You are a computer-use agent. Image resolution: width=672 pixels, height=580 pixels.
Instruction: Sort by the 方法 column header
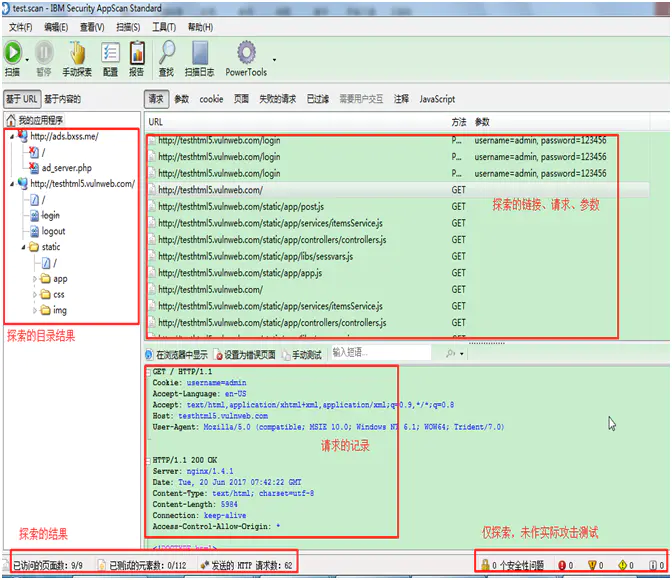pos(459,122)
